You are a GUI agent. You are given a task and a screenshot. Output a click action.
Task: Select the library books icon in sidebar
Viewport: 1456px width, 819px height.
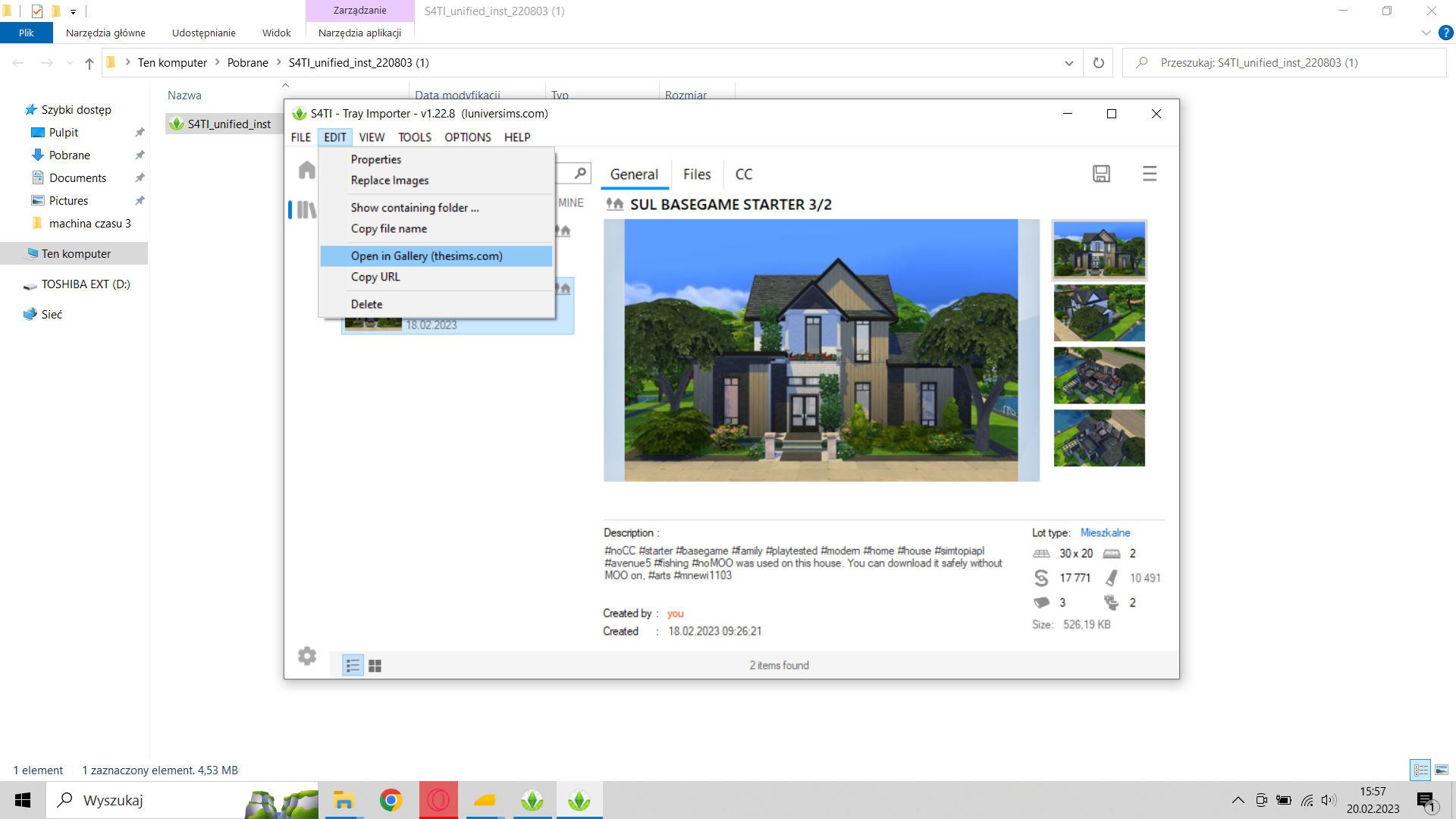pos(306,209)
